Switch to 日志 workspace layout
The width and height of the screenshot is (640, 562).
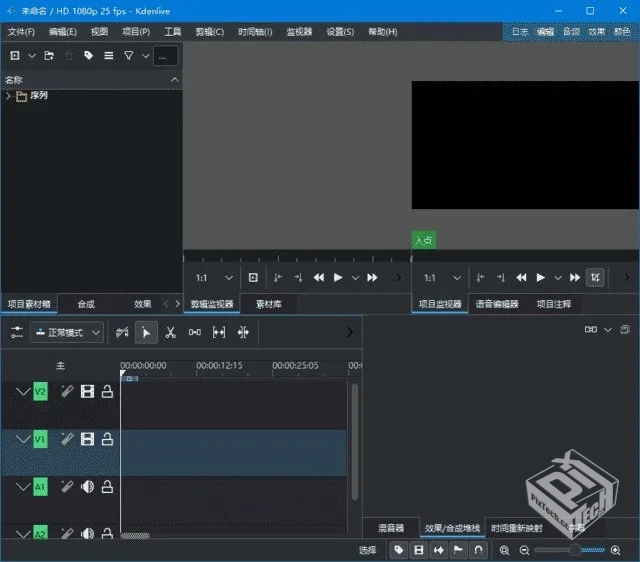click(x=520, y=32)
